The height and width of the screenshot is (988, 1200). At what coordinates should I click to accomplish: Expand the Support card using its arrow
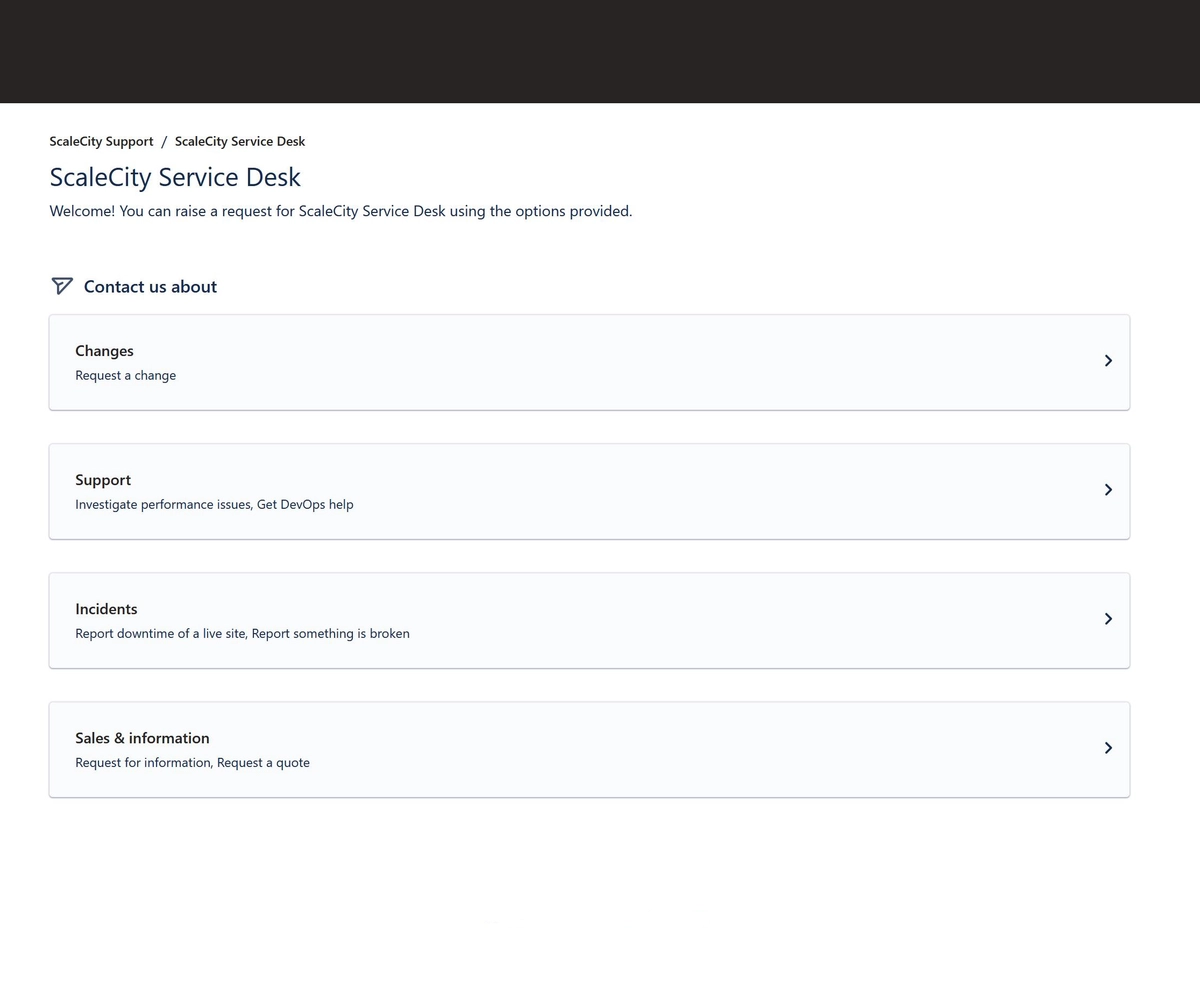tap(1108, 490)
